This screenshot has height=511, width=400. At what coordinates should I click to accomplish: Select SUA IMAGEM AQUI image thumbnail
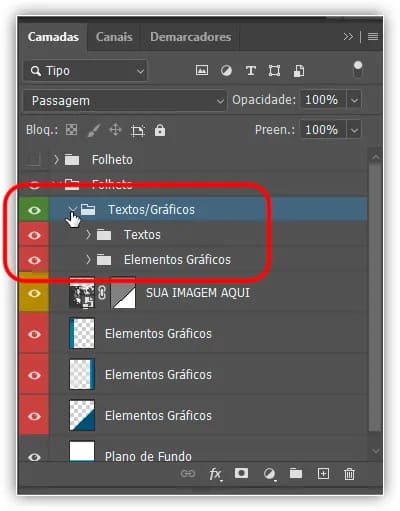click(82, 293)
